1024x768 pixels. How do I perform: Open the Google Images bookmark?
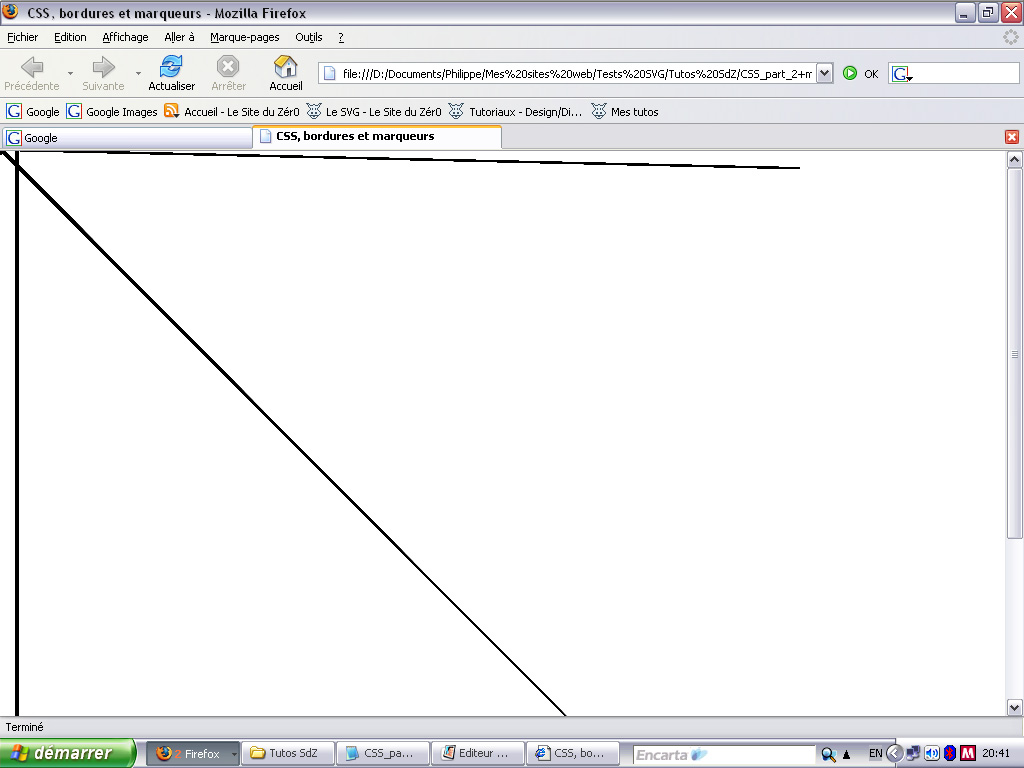point(112,112)
